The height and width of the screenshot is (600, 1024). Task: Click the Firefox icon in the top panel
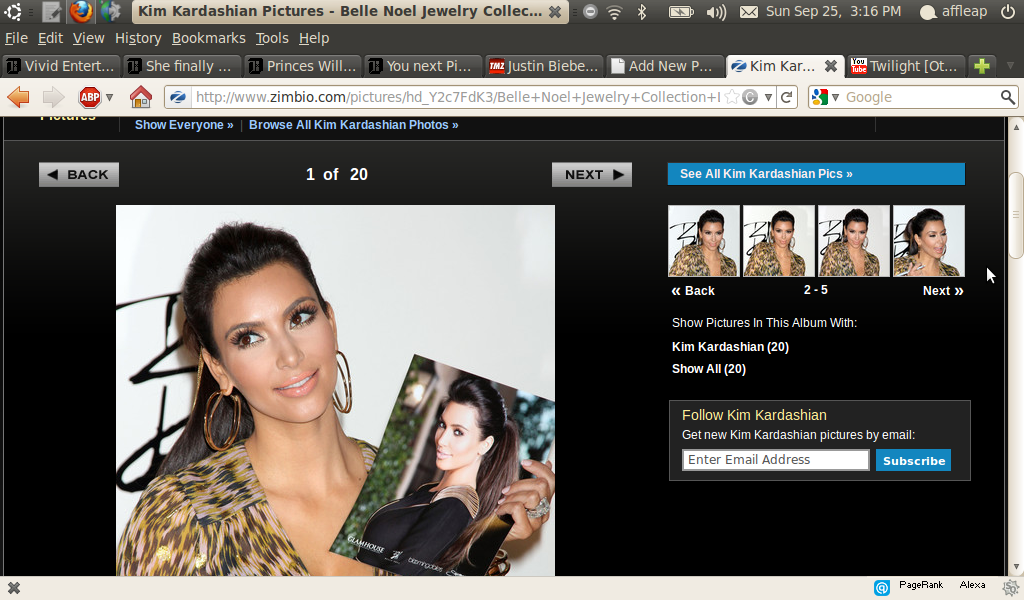[x=81, y=11]
